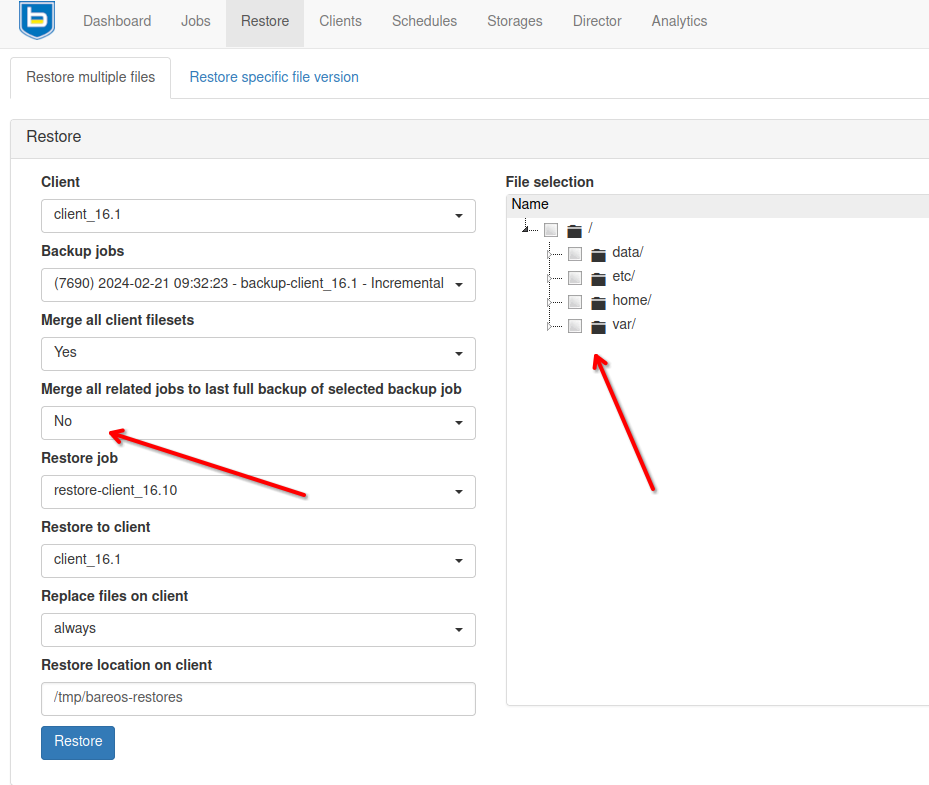This screenshot has height=785, width=929.
Task: Click the home/ folder icon
Action: (598, 302)
